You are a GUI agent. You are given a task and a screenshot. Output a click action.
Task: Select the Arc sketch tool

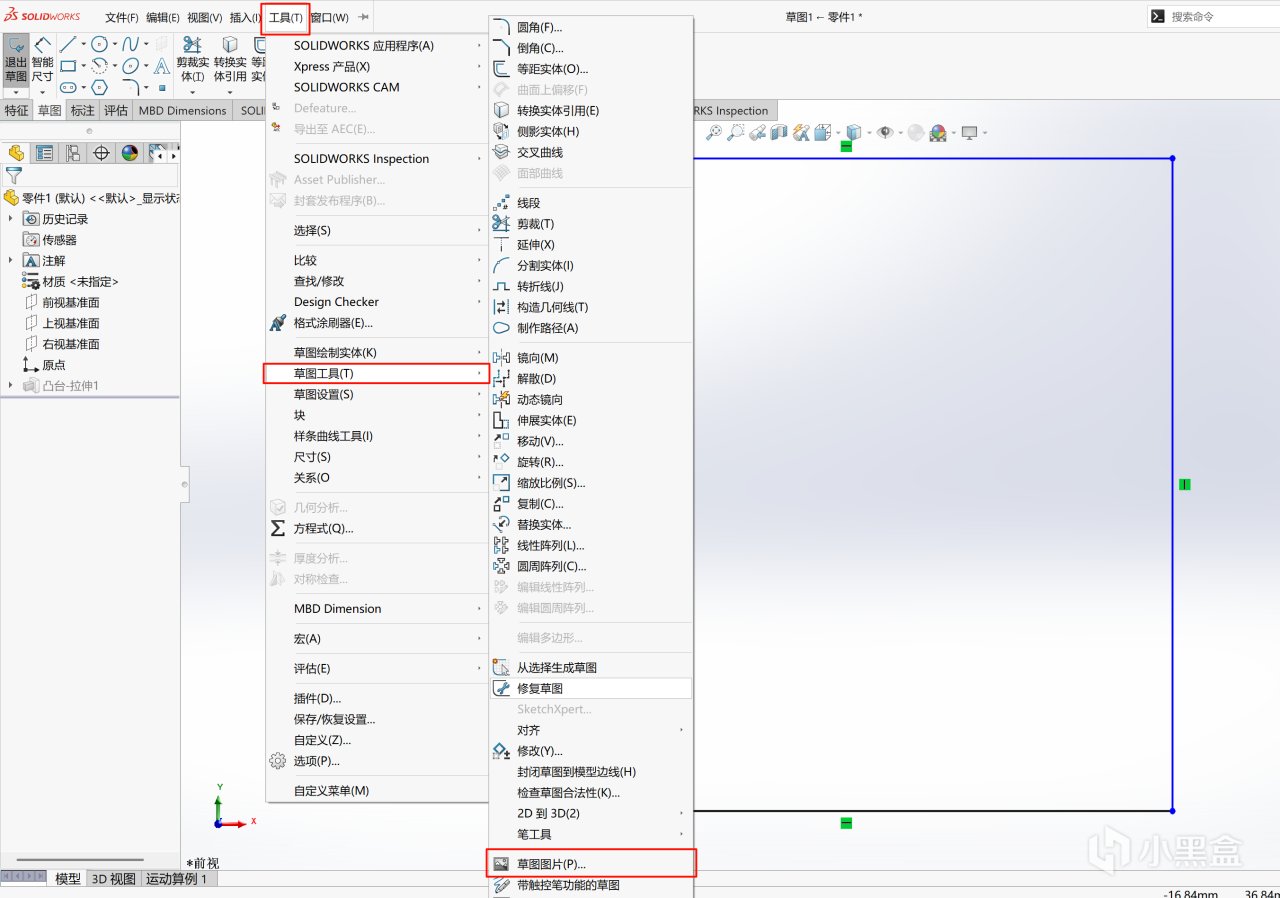(99, 66)
